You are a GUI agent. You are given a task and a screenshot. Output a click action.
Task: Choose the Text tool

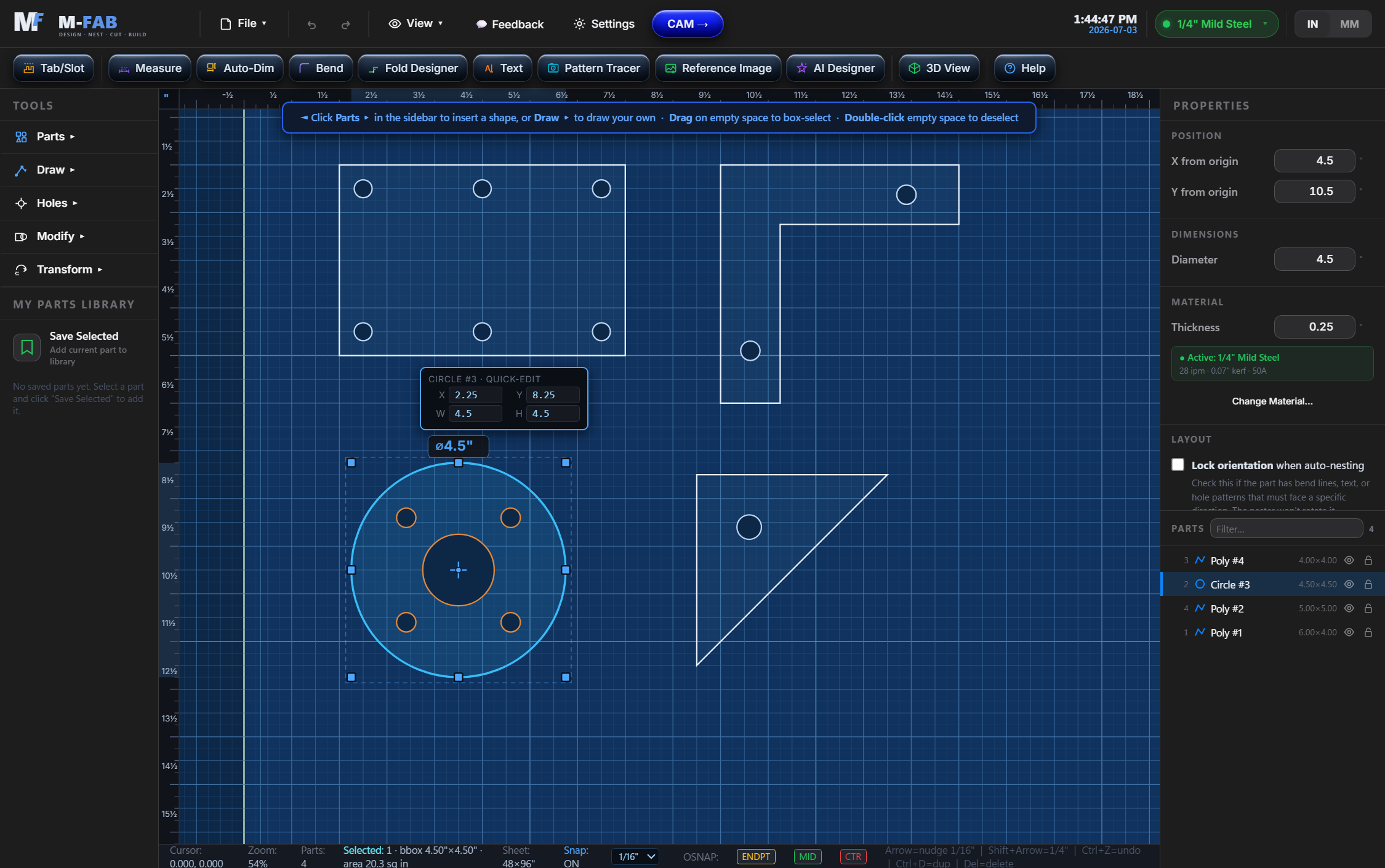[x=503, y=68]
